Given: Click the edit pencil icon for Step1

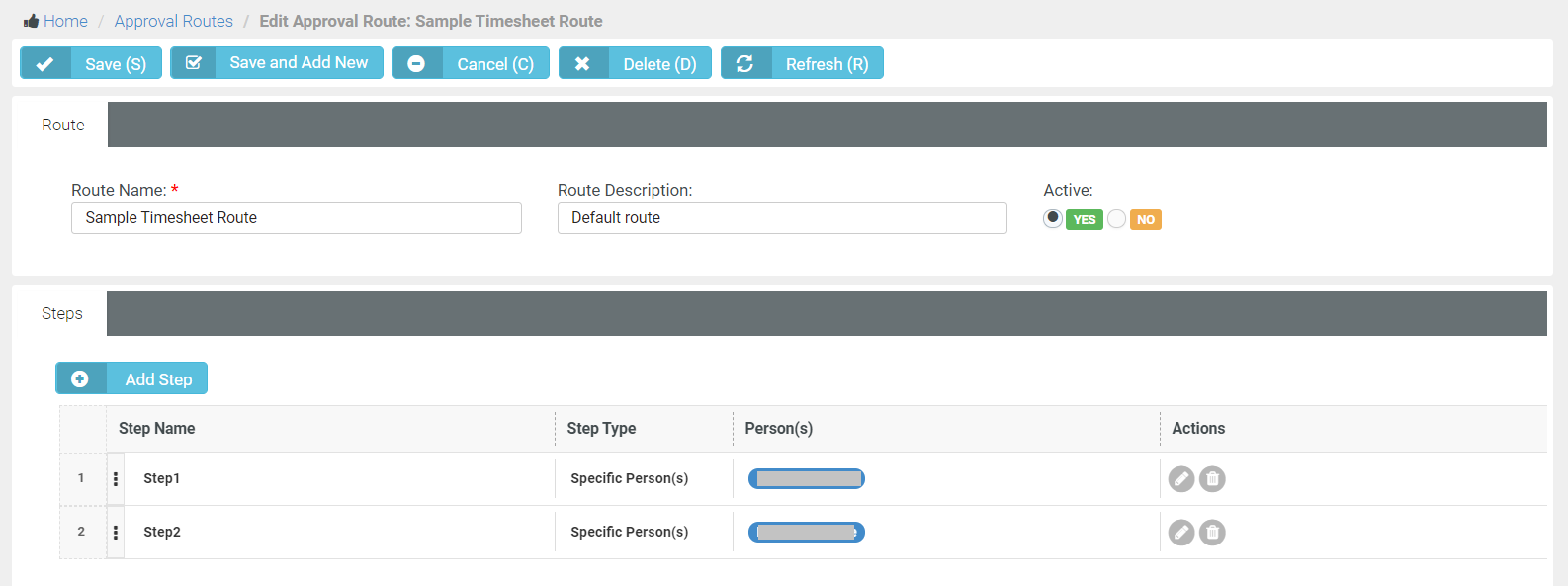Looking at the screenshot, I should coord(1181,479).
